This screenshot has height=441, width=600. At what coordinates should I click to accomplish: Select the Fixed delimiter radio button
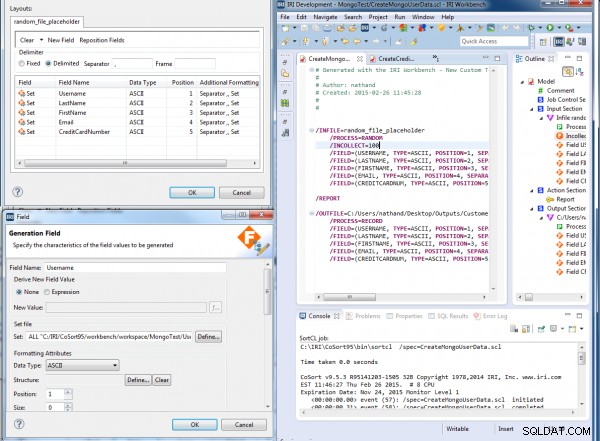coord(22,64)
